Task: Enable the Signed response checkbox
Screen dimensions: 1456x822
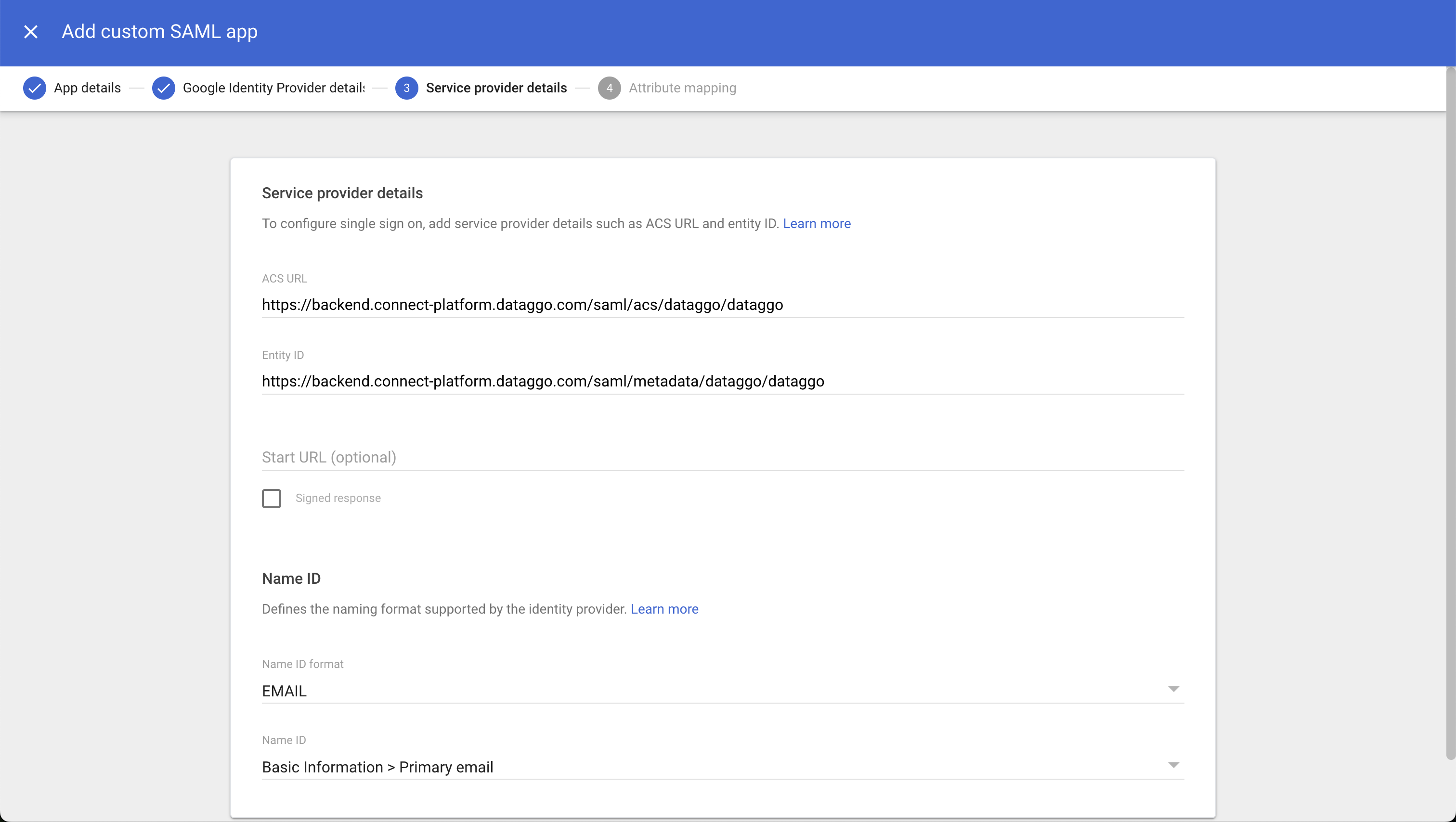Action: click(x=271, y=498)
